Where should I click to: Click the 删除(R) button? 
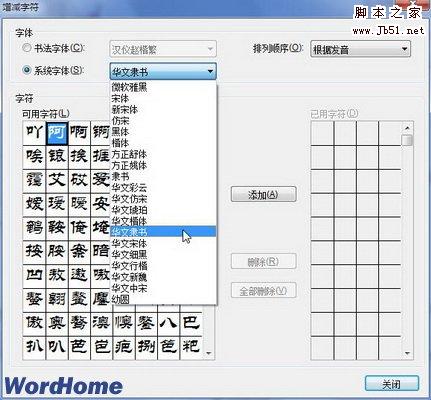pyautogui.click(x=263, y=262)
